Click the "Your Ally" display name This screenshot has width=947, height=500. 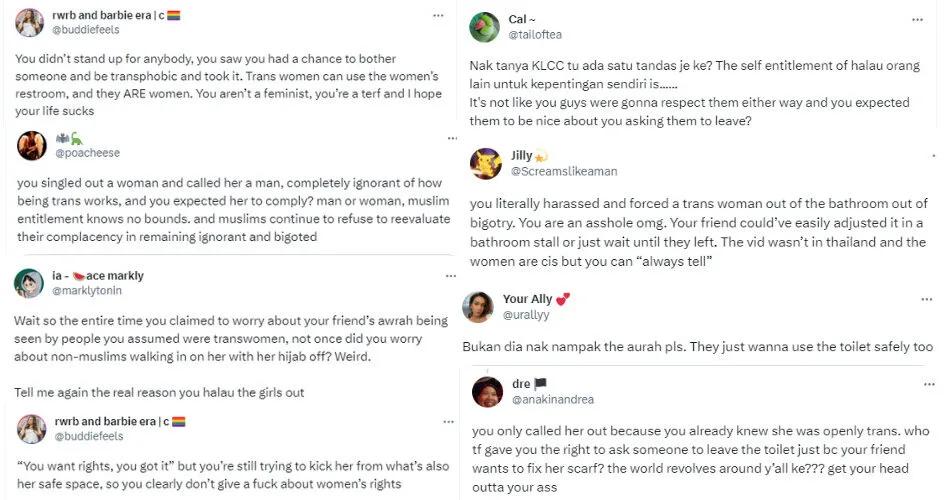[529, 299]
